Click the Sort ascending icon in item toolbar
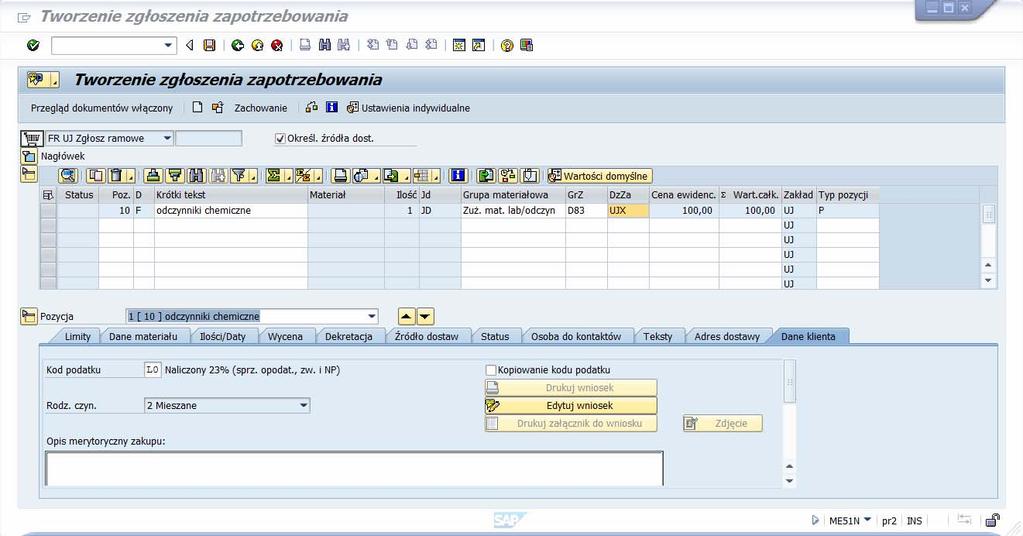This screenshot has width=1023, height=536. [153, 175]
